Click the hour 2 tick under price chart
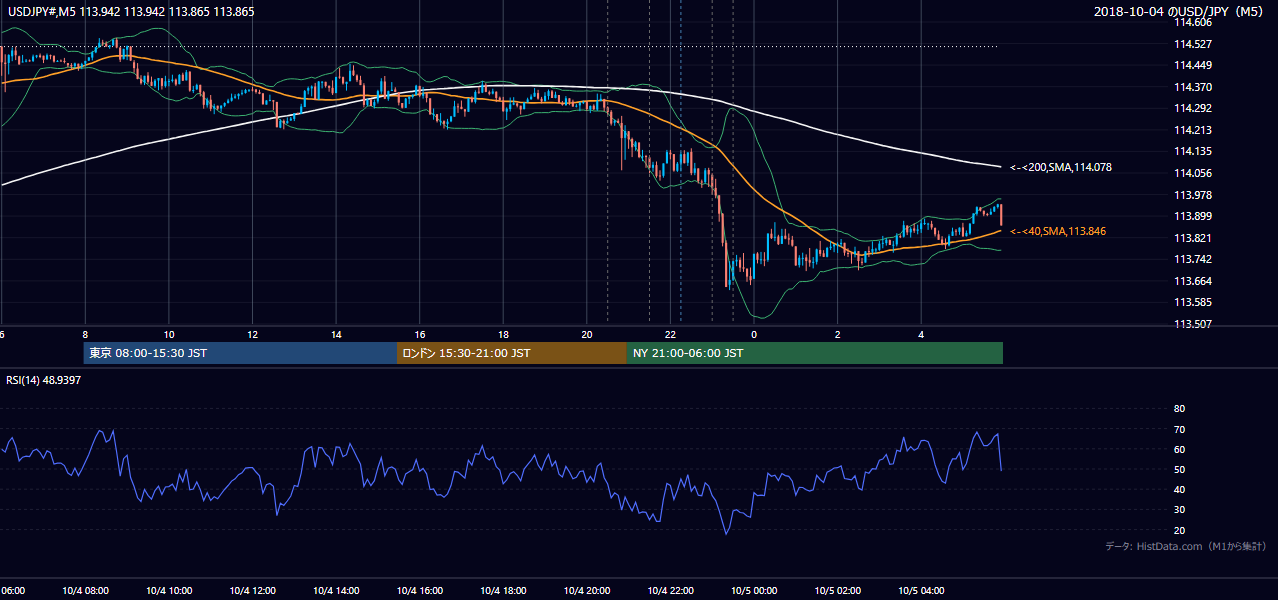 pos(838,334)
